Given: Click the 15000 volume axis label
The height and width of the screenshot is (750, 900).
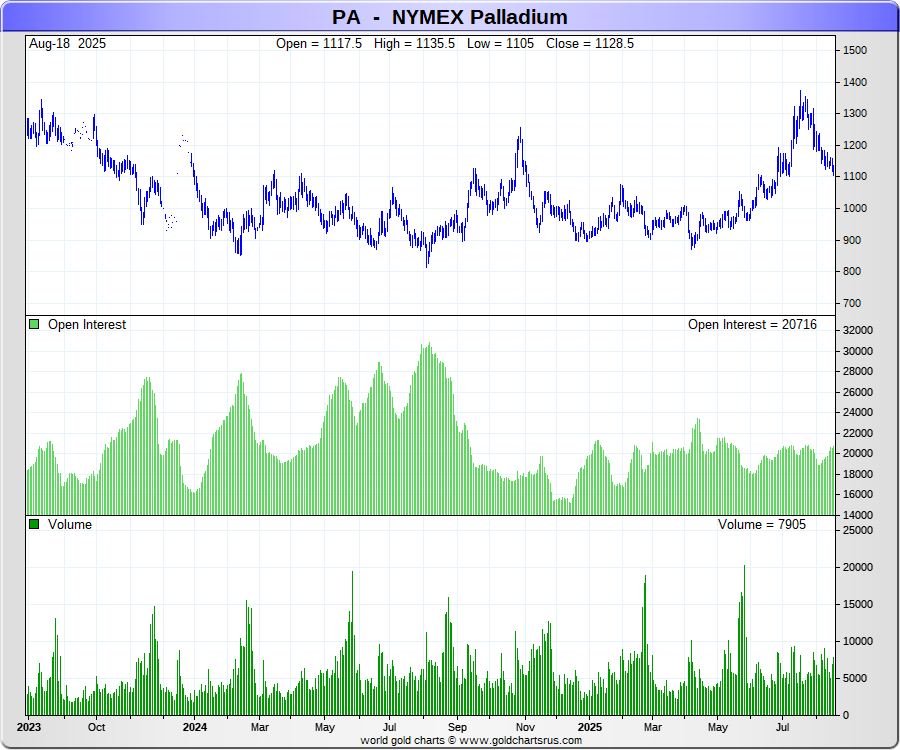Looking at the screenshot, I should coord(858,604).
